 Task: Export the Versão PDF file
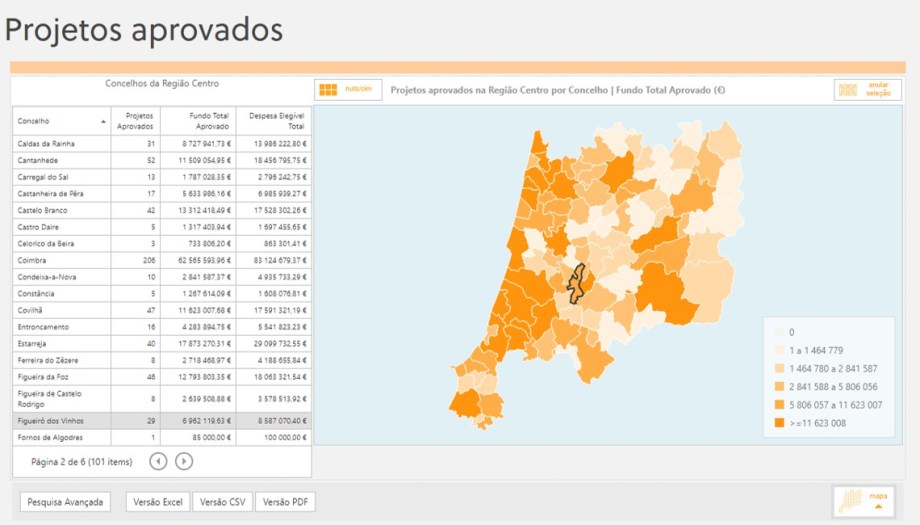[285, 502]
